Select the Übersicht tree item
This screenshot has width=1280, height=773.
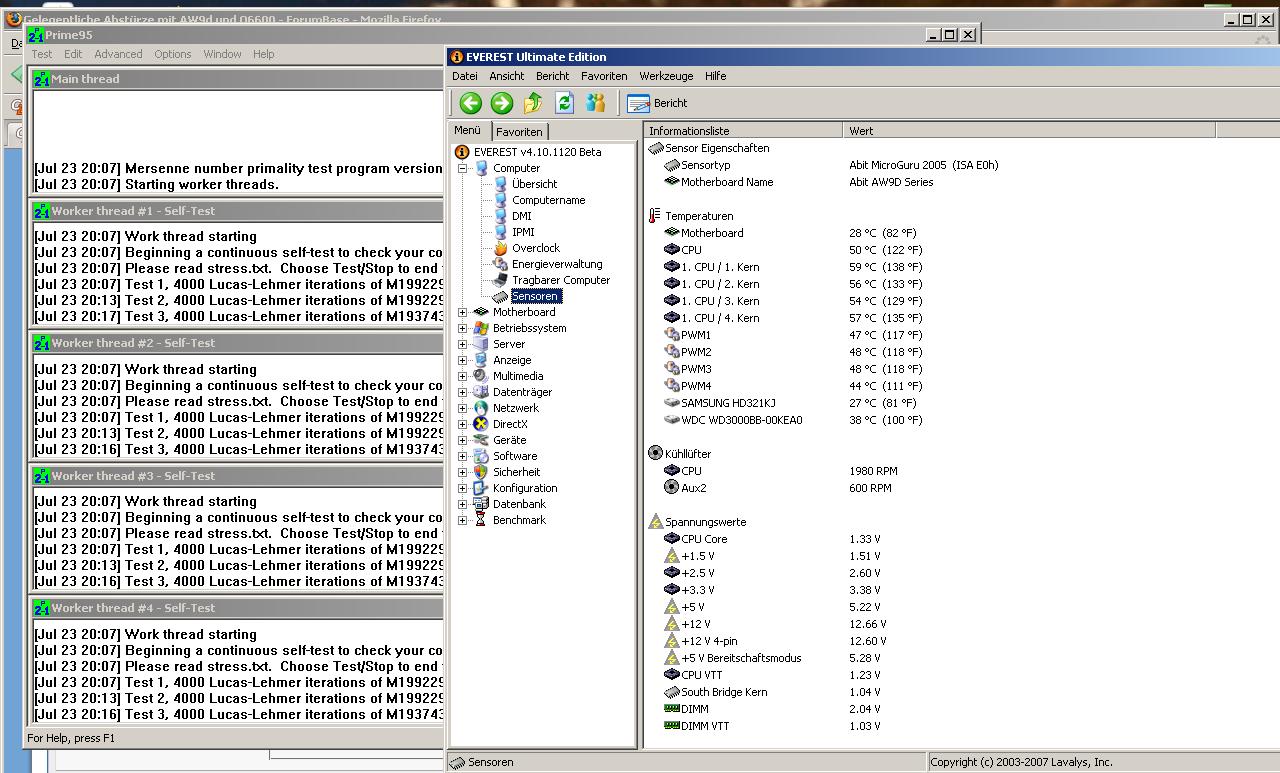coord(534,184)
